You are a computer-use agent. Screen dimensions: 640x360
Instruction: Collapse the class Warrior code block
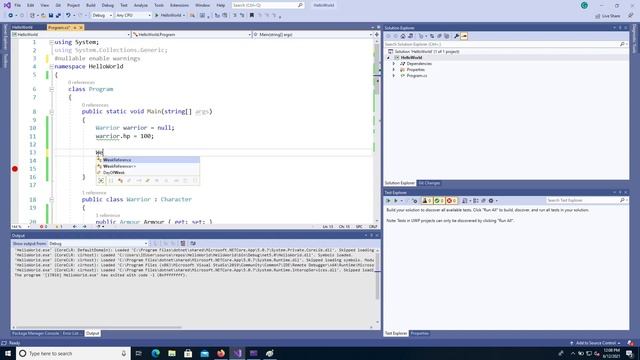click(51, 199)
